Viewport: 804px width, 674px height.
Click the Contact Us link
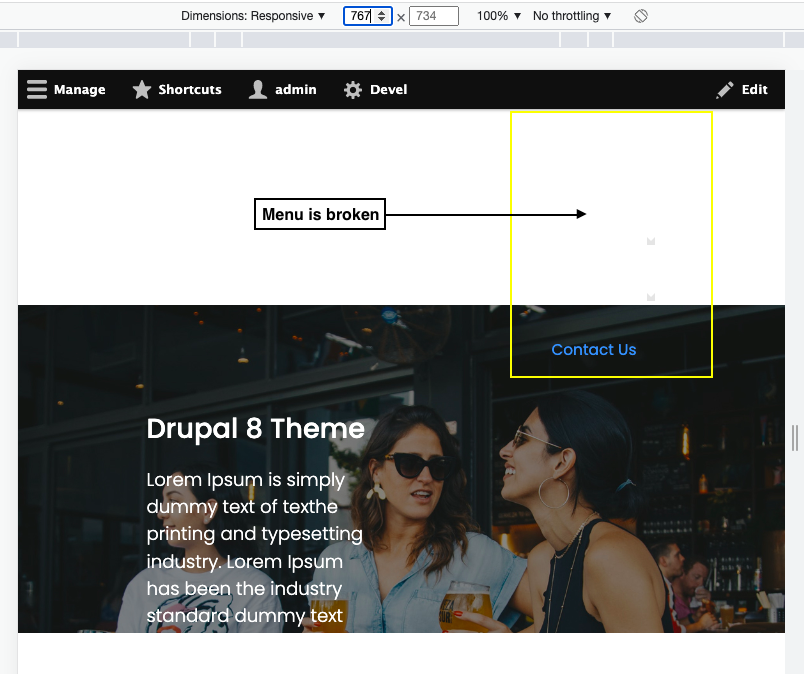(594, 349)
